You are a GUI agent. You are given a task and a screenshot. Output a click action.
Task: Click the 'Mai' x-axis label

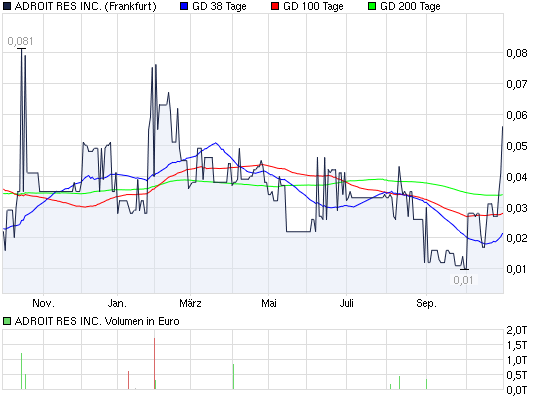tap(269, 303)
